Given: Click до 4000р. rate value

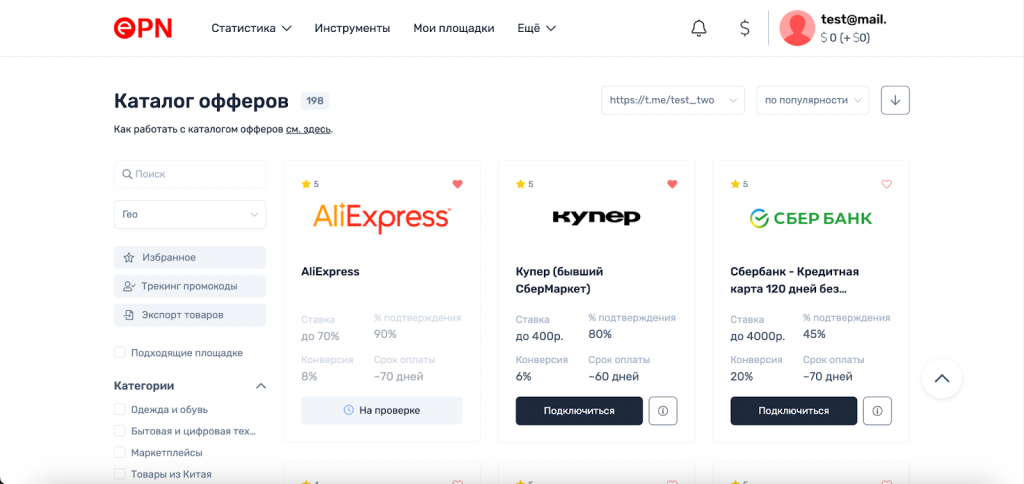Looking at the screenshot, I should (757, 336).
